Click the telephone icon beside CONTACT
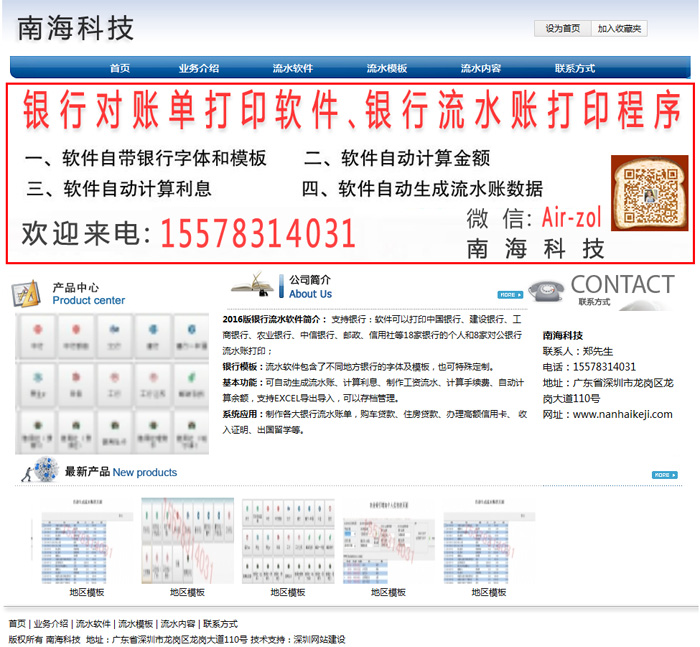 click(x=546, y=291)
